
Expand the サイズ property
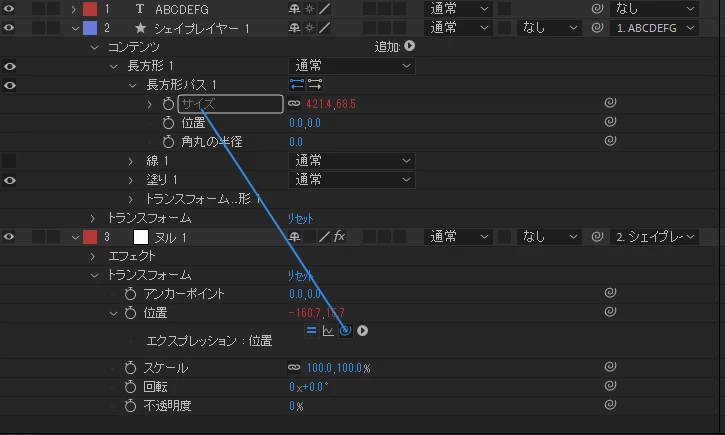(149, 104)
